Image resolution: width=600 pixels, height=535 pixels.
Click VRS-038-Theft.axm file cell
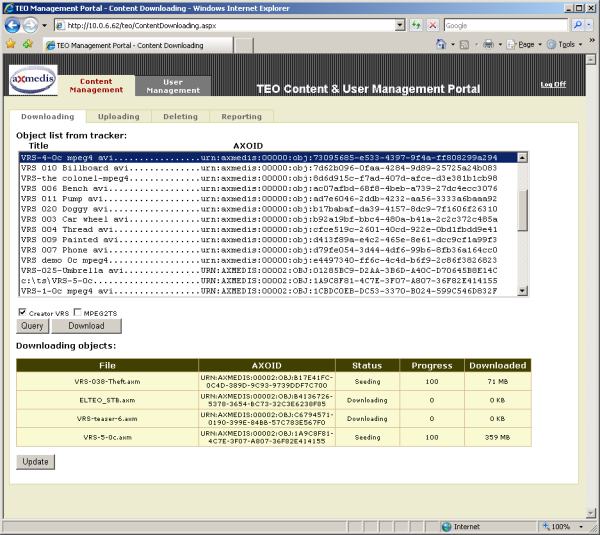(x=108, y=382)
